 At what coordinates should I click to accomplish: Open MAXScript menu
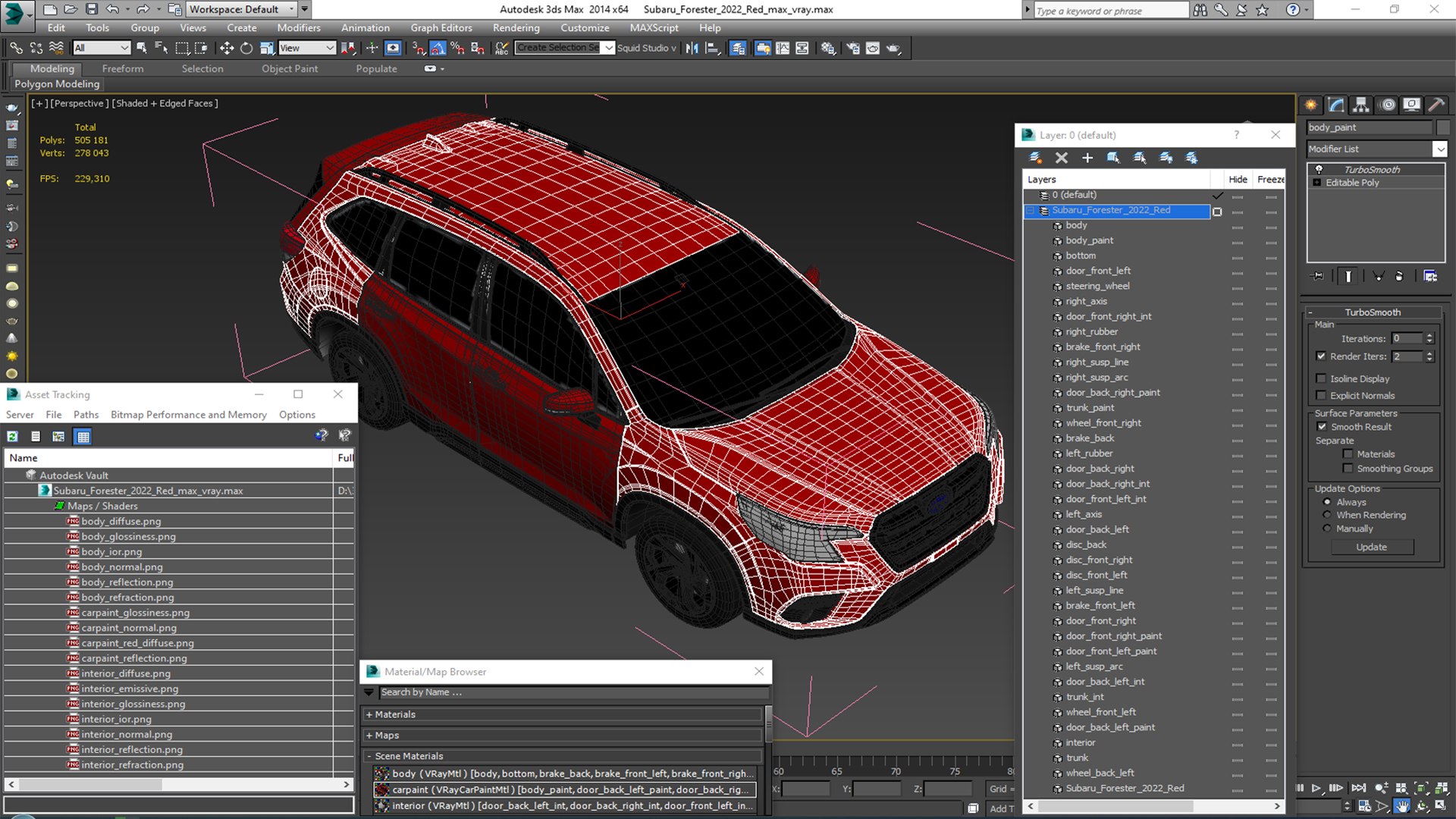(x=654, y=28)
